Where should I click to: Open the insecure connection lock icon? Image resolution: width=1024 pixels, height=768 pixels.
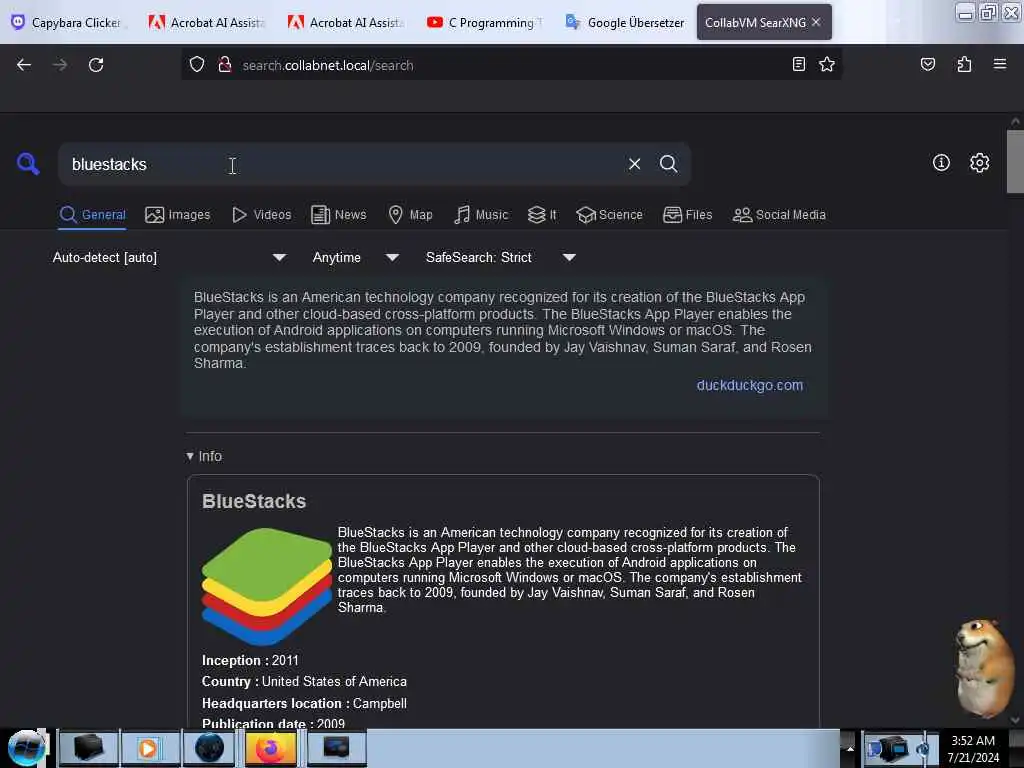coord(225,65)
